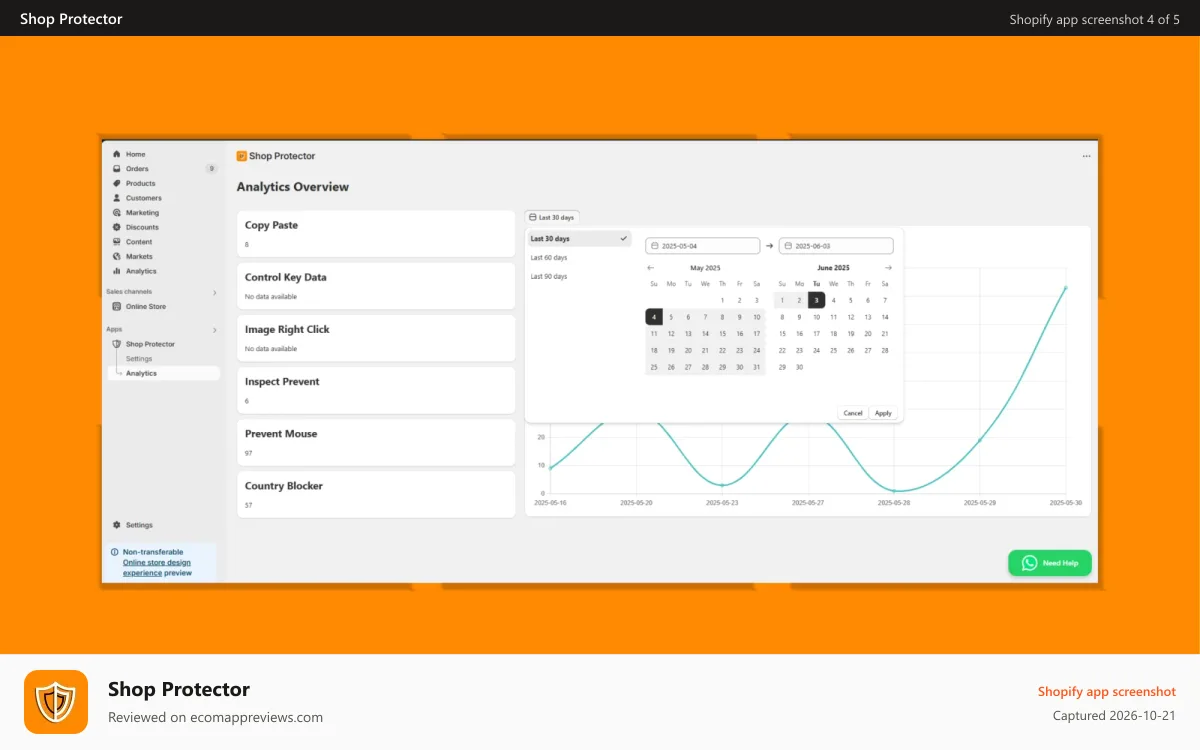Click the Image Right Click card

coord(376,338)
